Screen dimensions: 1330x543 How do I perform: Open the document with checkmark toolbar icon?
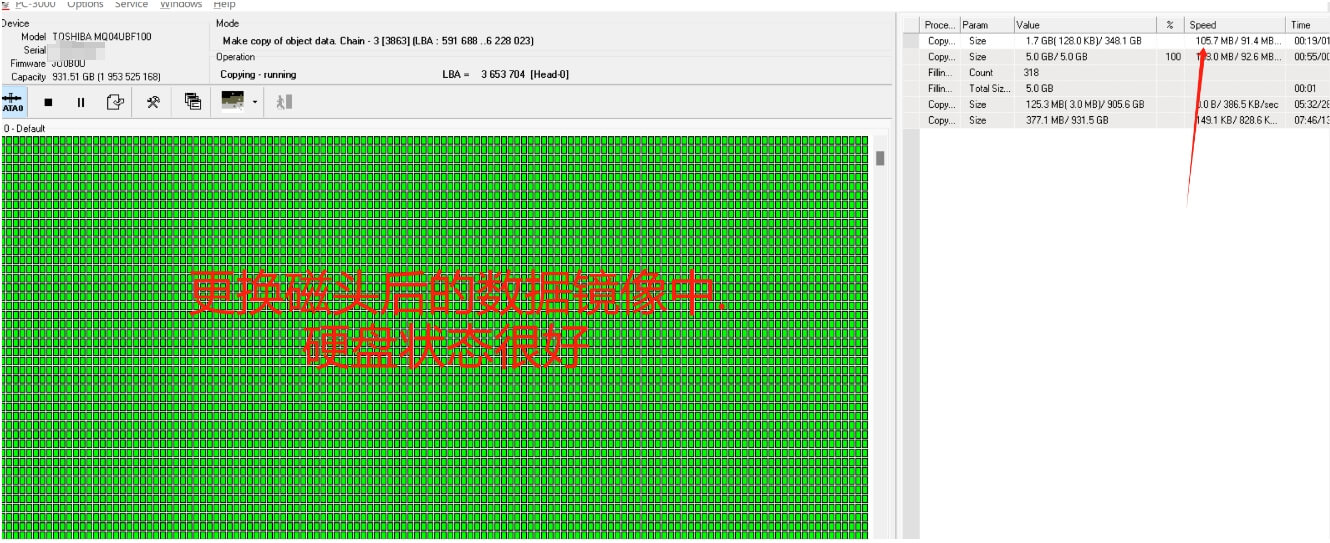115,102
